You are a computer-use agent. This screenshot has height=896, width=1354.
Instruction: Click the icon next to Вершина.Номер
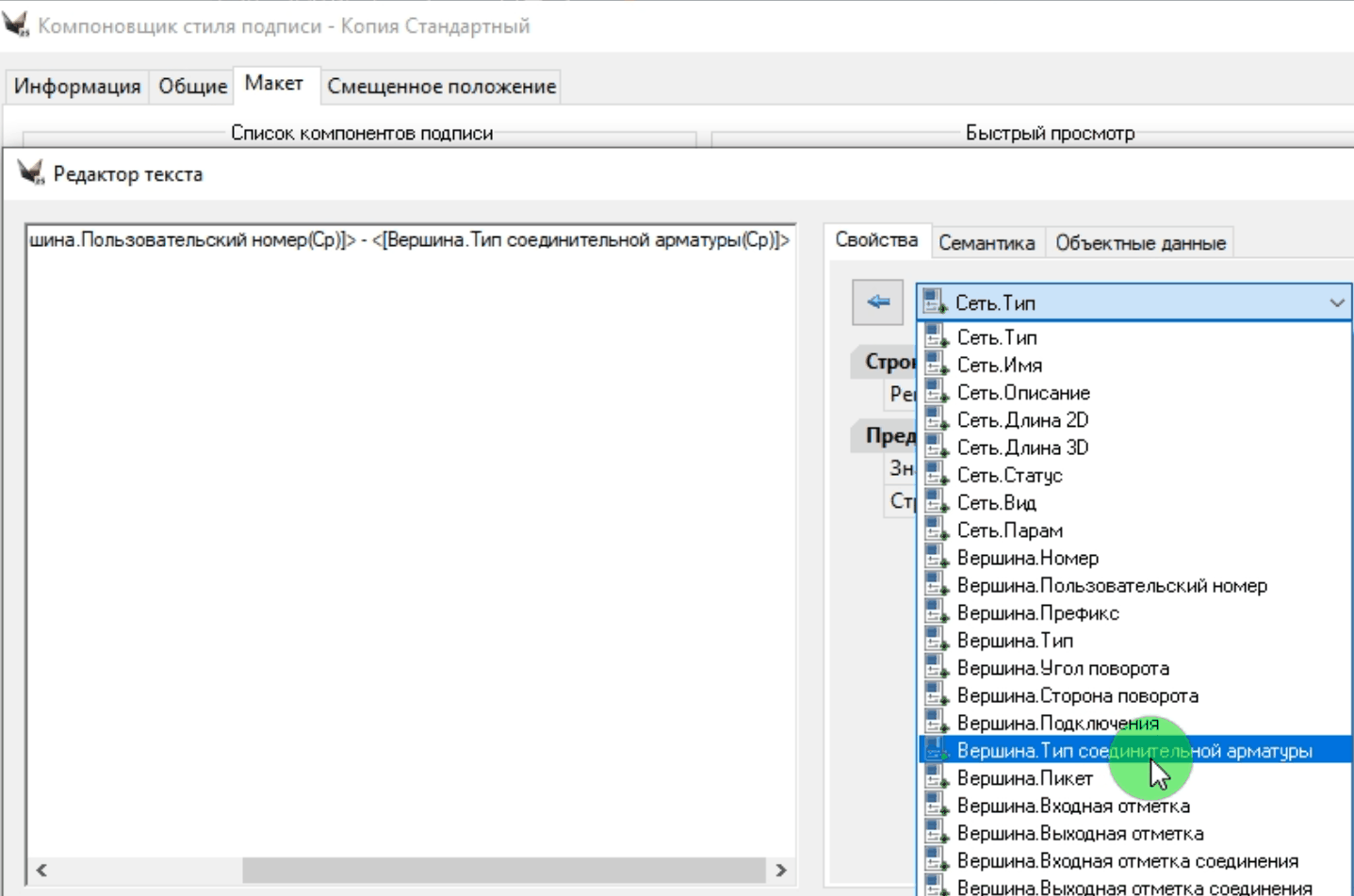936,558
